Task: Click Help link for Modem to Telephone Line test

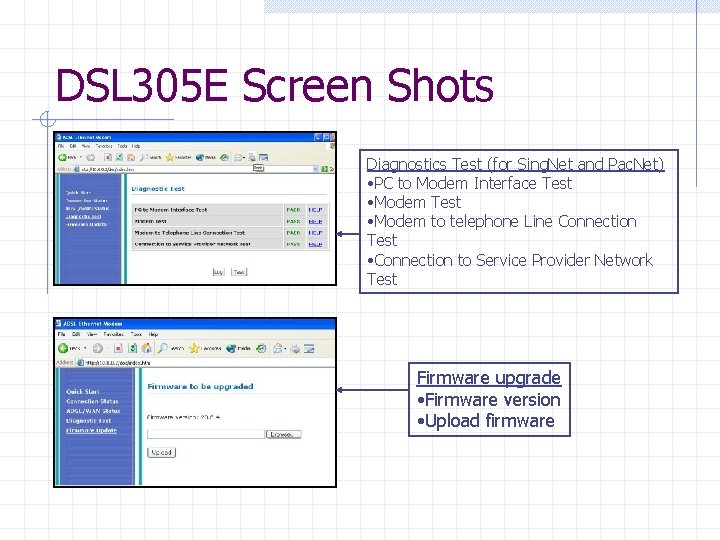Action: coord(315,233)
